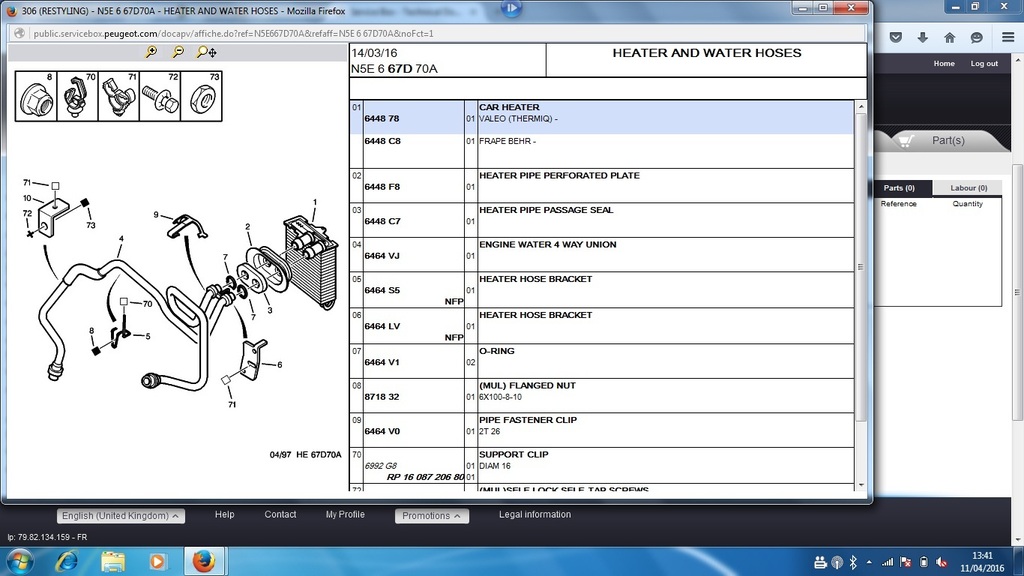This screenshot has width=1024, height=576.
Task: Select part reference 6448 F8
Action: point(382,187)
